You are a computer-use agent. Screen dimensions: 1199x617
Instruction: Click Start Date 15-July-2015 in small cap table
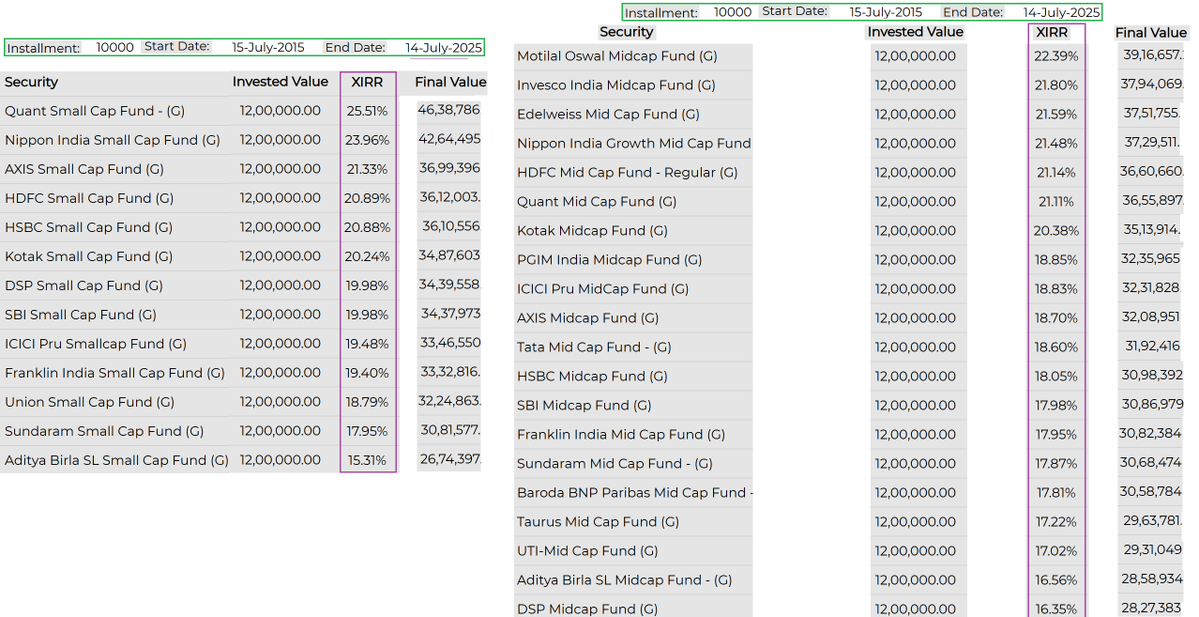click(x=268, y=47)
